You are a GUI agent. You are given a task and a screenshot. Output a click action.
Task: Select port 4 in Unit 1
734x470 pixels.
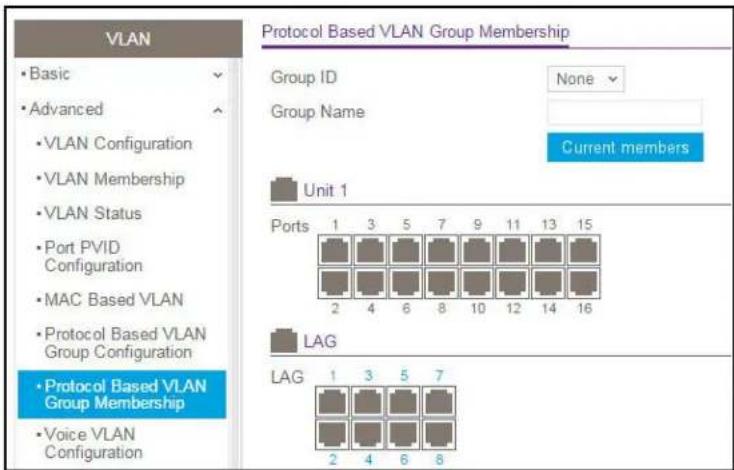[x=370, y=283]
